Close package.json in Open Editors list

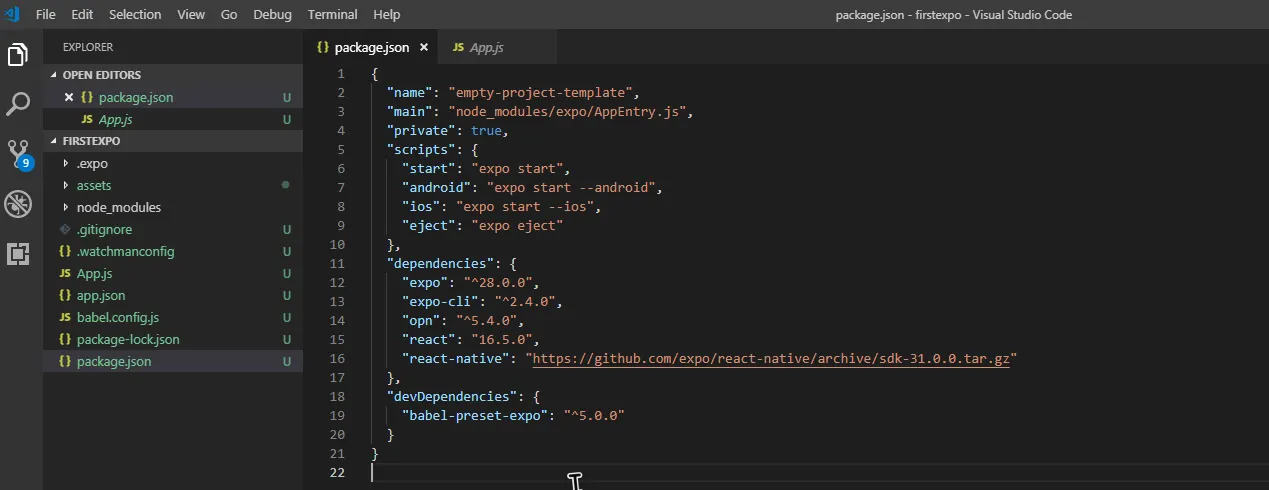69,97
